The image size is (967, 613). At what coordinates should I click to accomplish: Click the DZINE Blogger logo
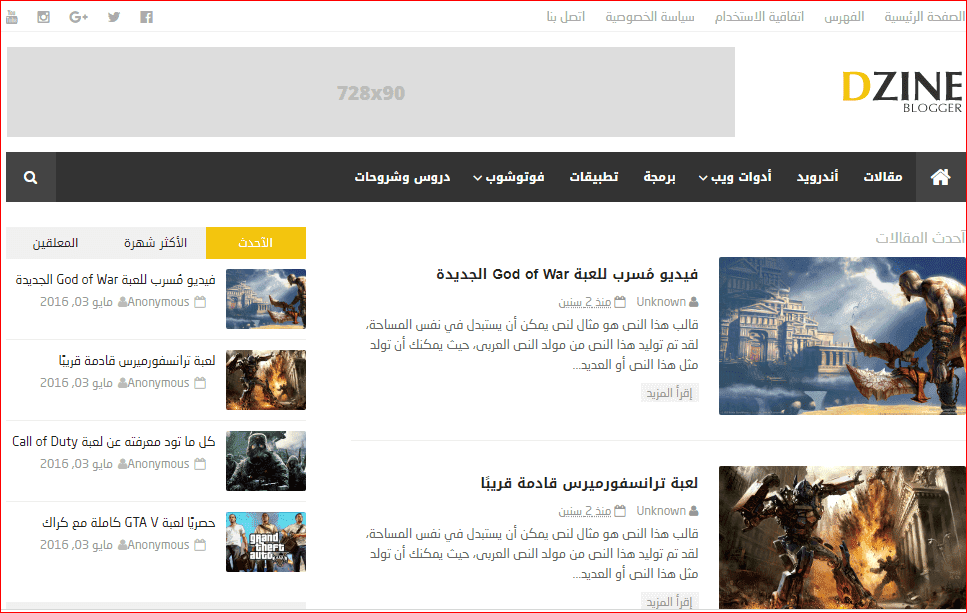[902, 91]
